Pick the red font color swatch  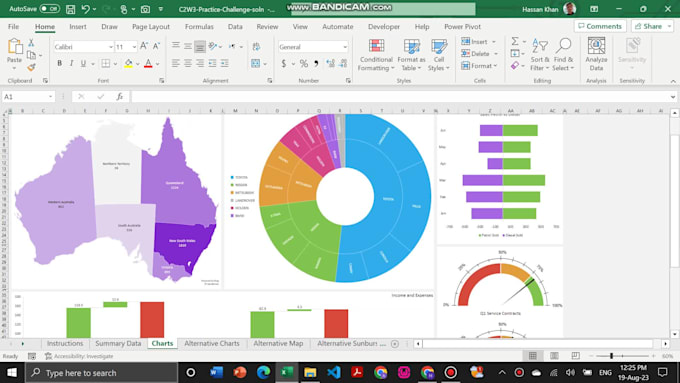pos(148,64)
